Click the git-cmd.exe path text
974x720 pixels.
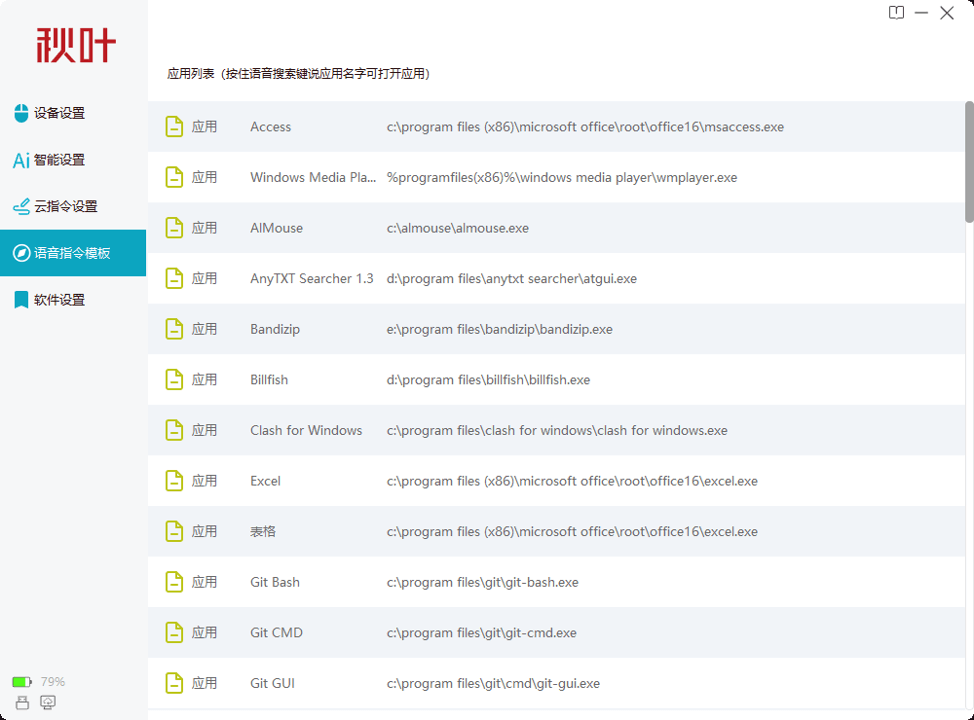(481, 633)
